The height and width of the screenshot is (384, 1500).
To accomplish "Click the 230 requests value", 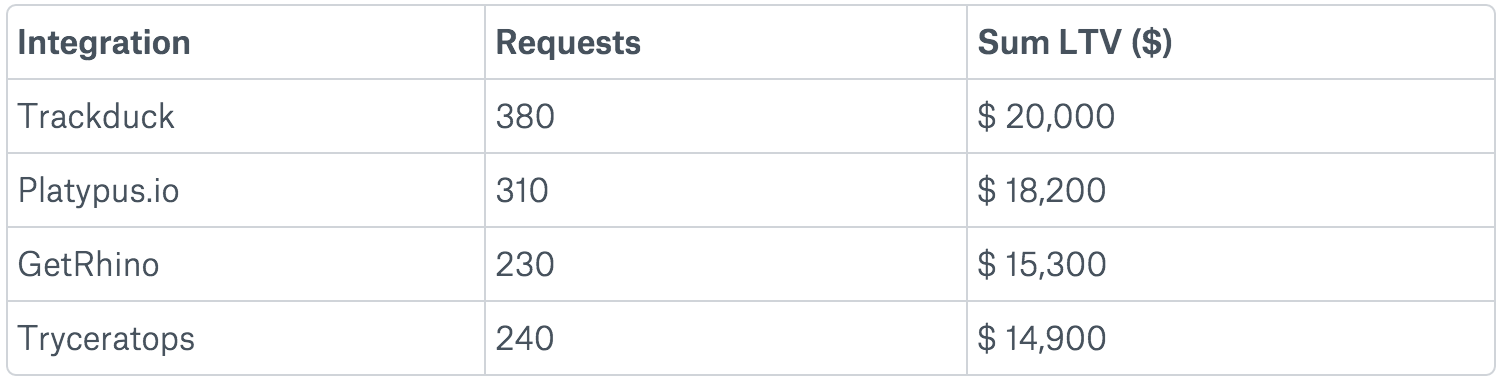I will point(525,265).
